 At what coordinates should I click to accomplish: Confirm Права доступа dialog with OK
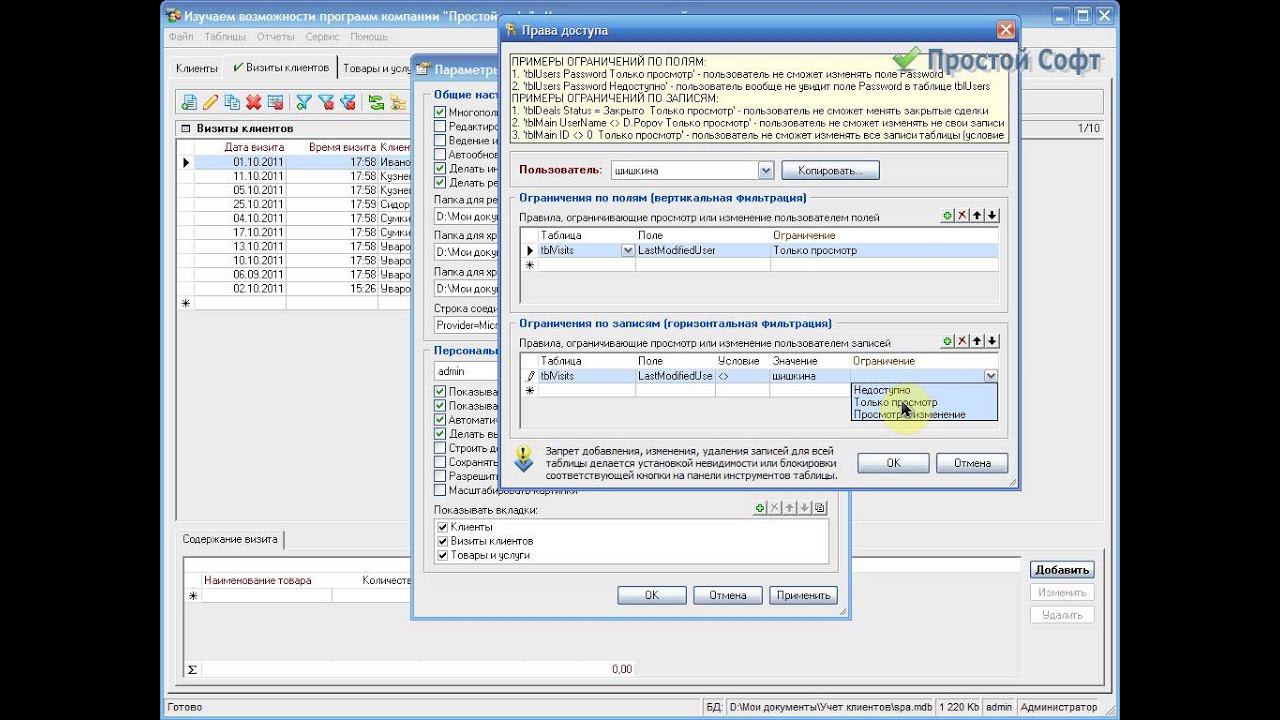coord(893,463)
